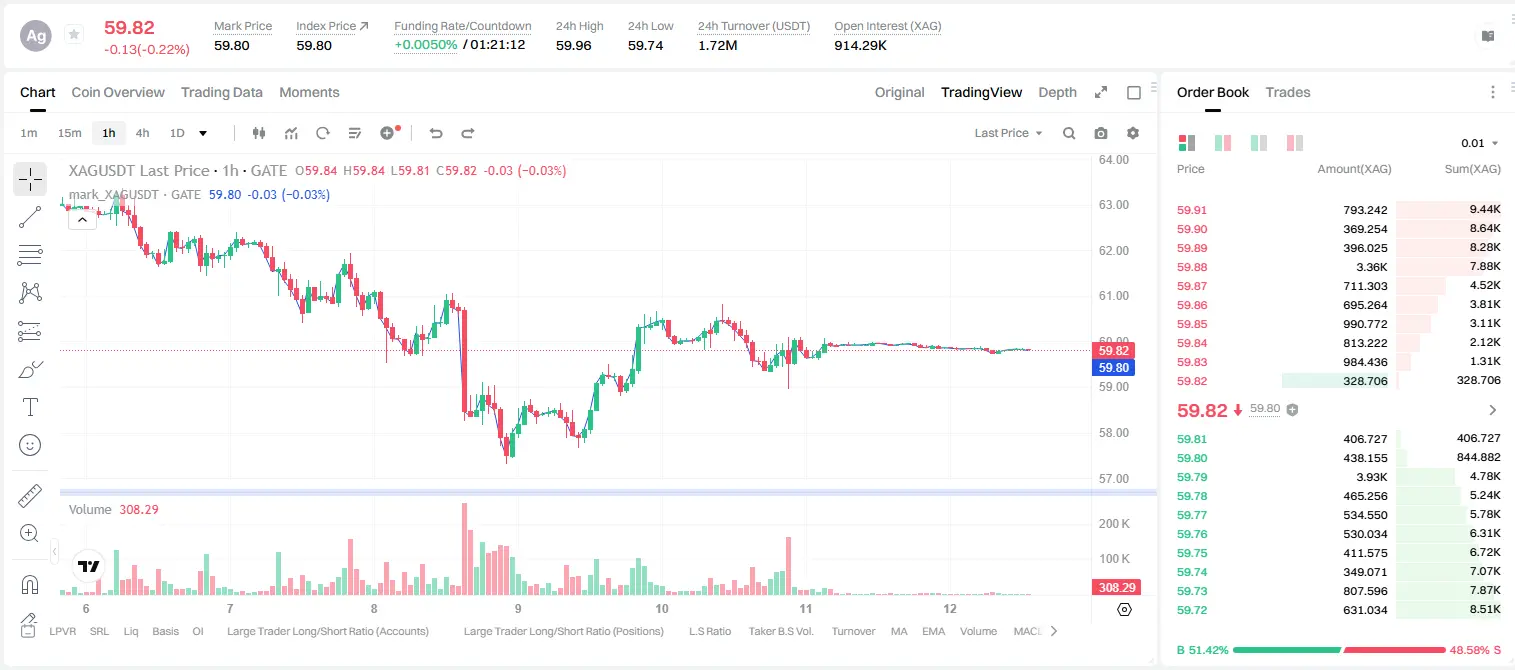Open the emoji sticker tool

pos(30,445)
